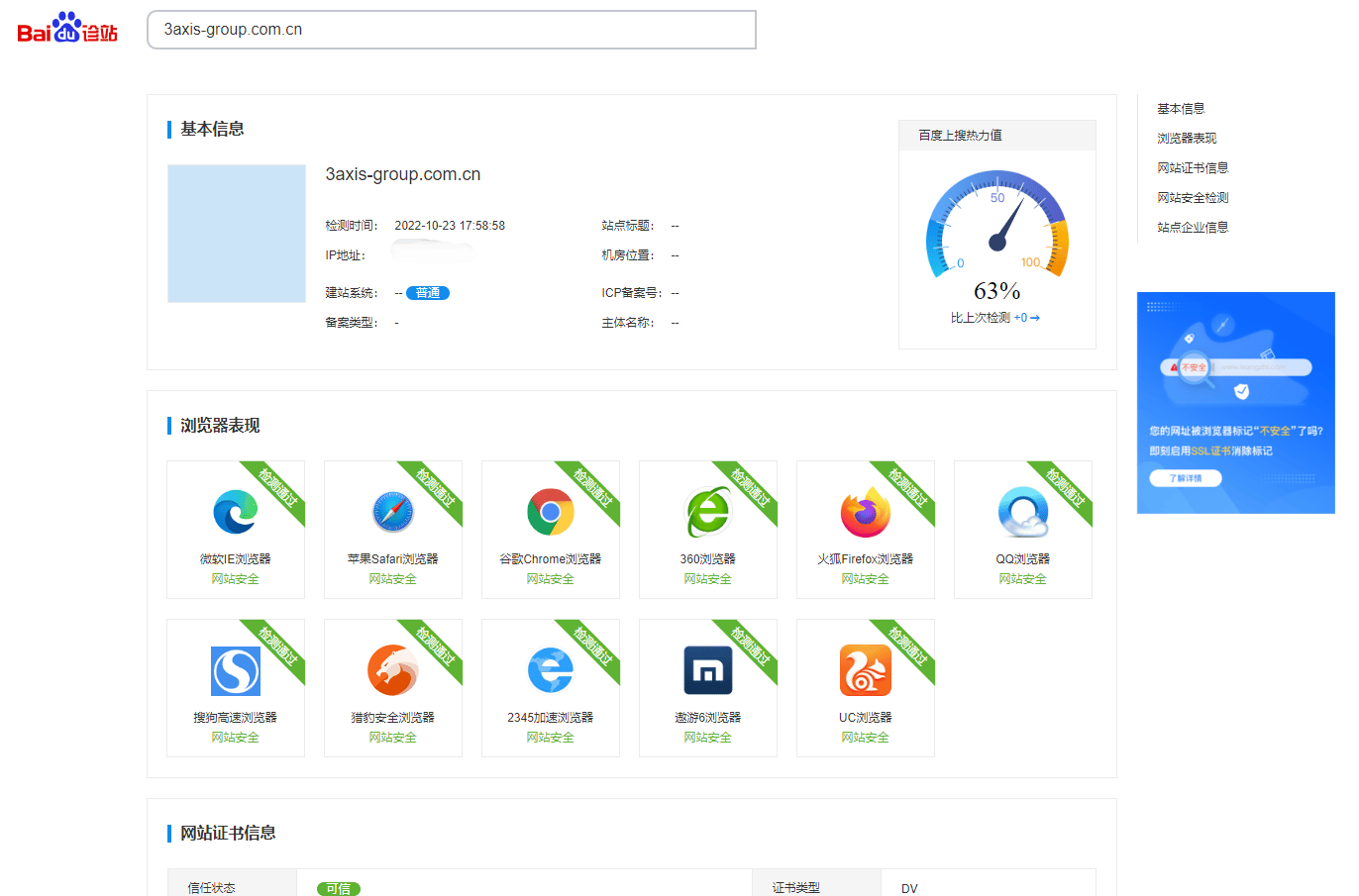Click the 遨游6浏览器 icon
1359x896 pixels.
click(x=708, y=670)
